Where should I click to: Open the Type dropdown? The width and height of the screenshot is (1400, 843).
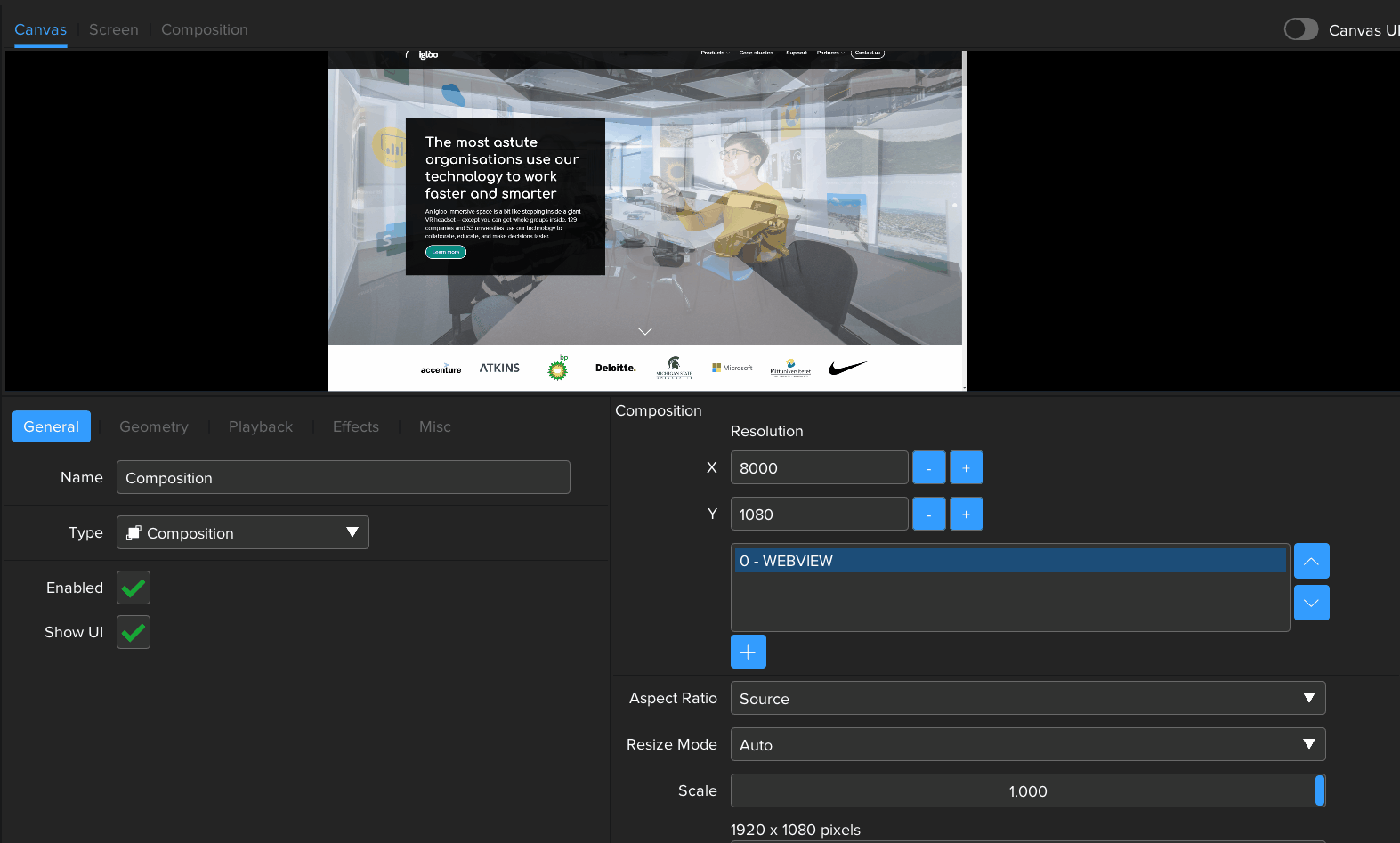click(242, 532)
